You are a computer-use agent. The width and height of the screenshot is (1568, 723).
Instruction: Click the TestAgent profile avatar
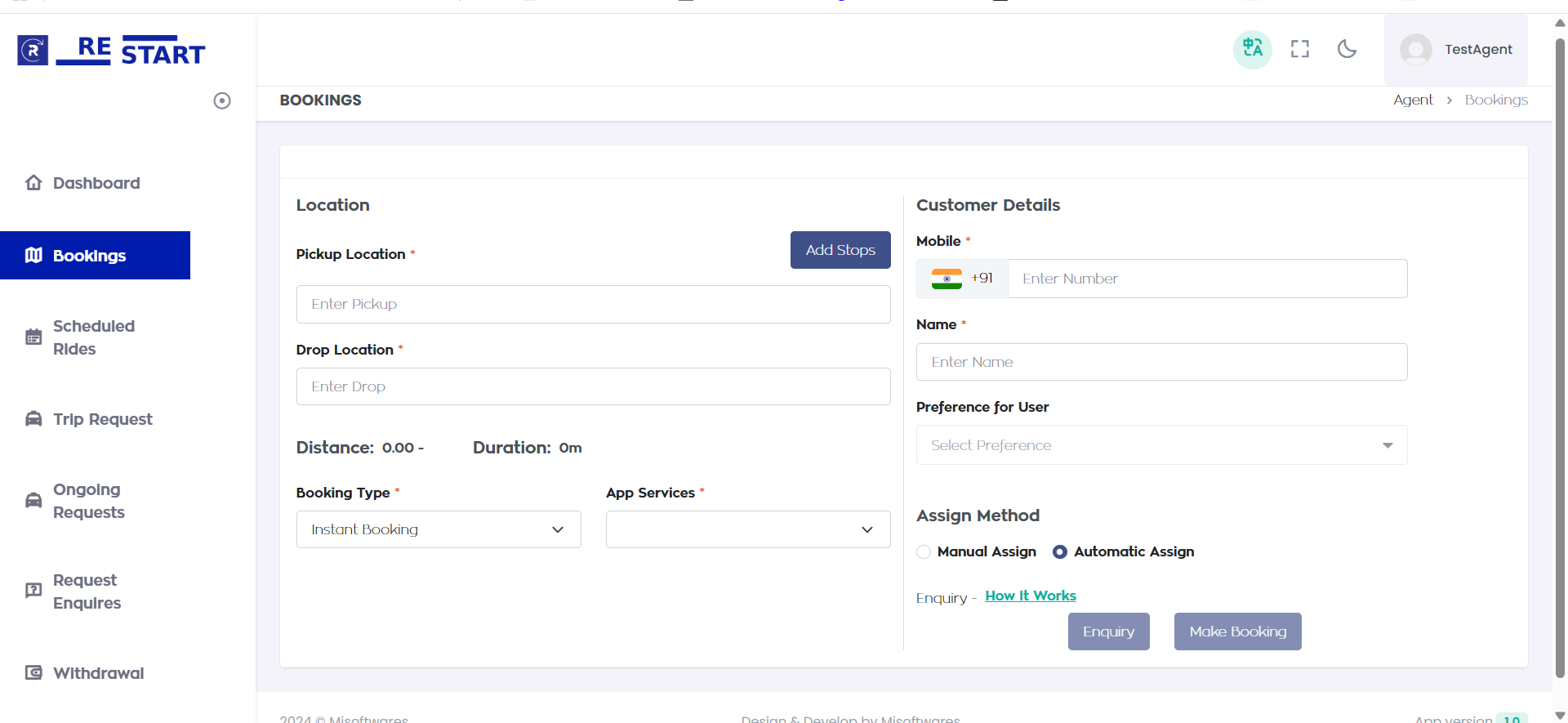pyautogui.click(x=1416, y=50)
